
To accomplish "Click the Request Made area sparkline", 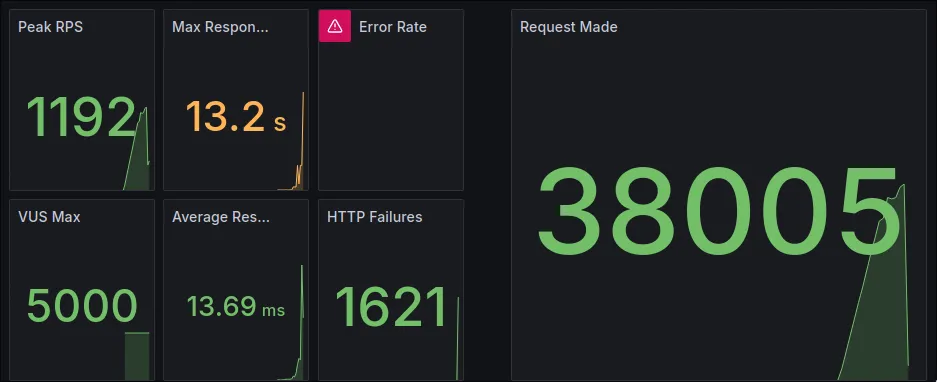I will click(874, 282).
